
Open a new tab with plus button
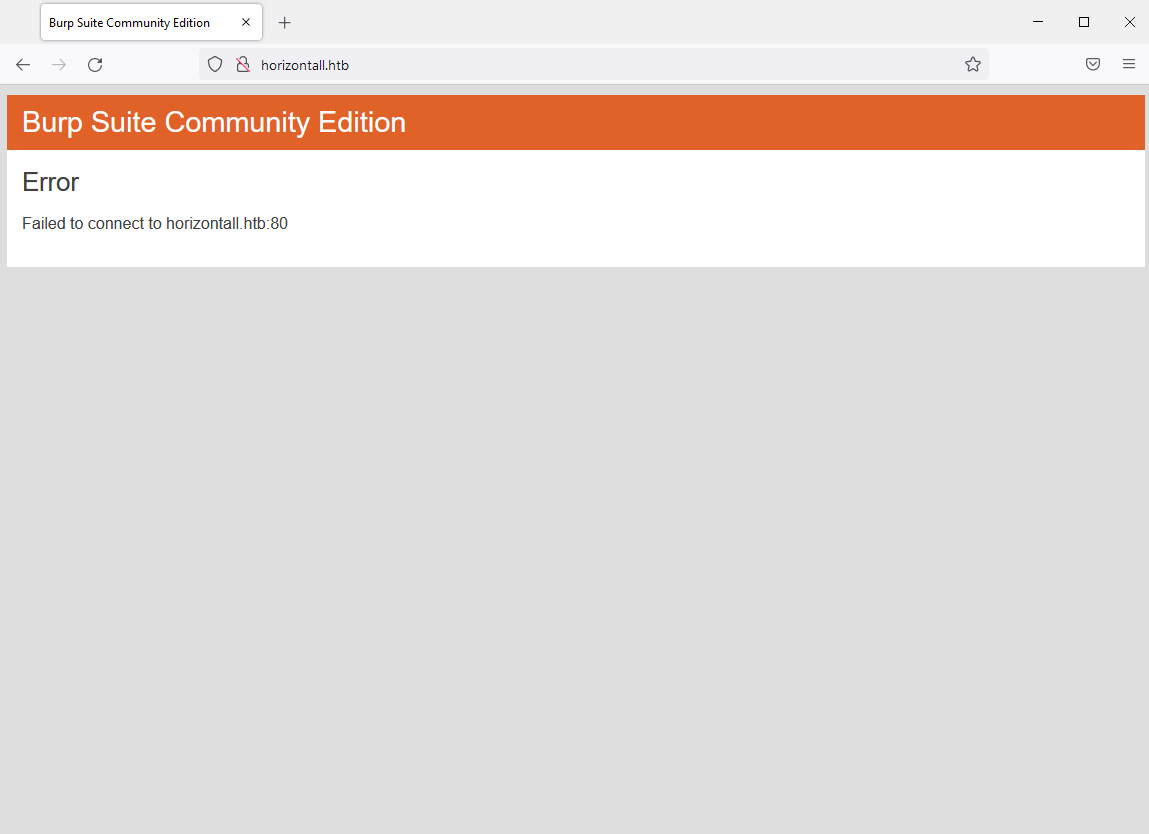point(285,22)
